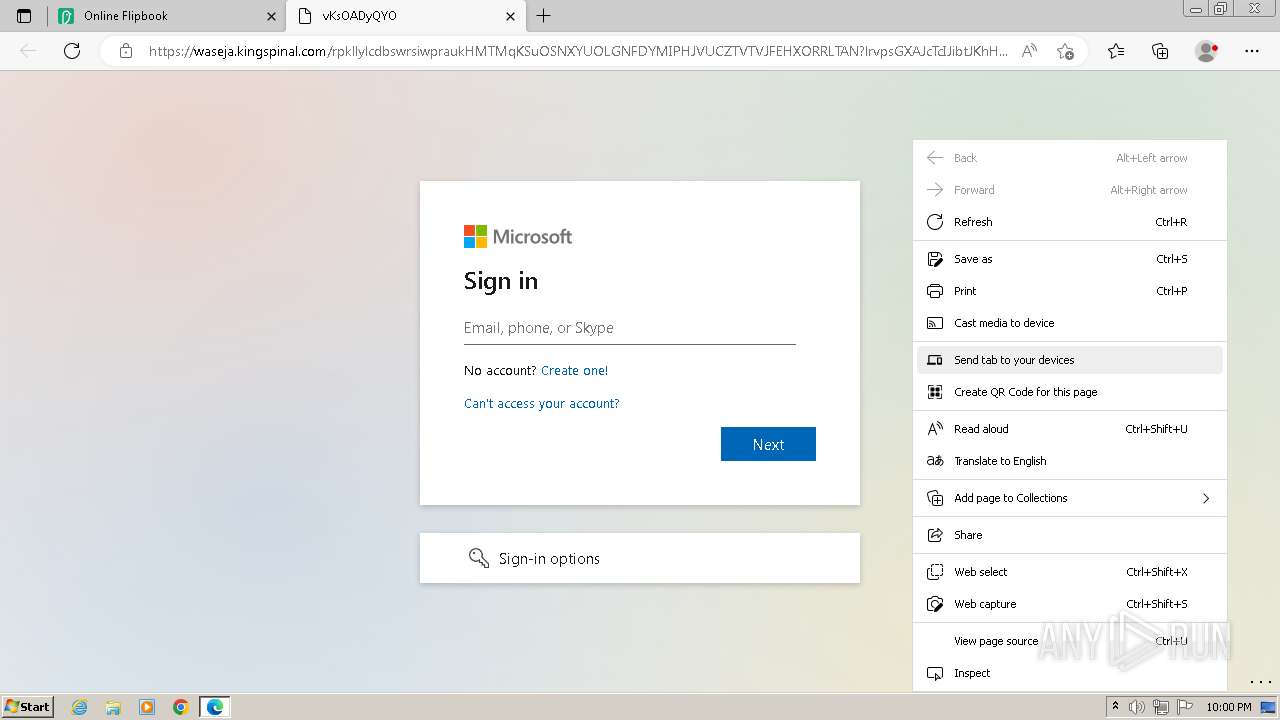The image size is (1280, 720).
Task: Add this page to favorites
Action: pos(1065,51)
